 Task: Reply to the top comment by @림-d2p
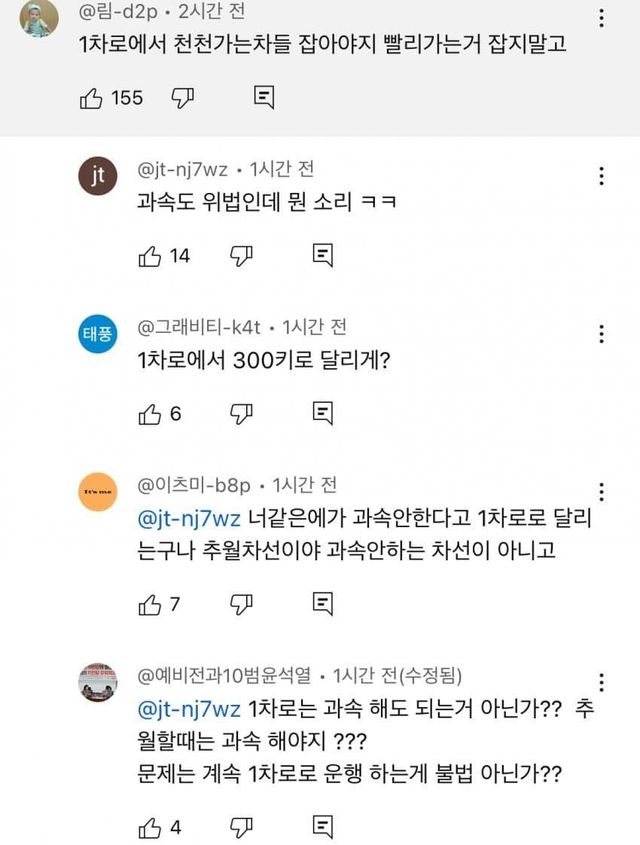(x=264, y=97)
